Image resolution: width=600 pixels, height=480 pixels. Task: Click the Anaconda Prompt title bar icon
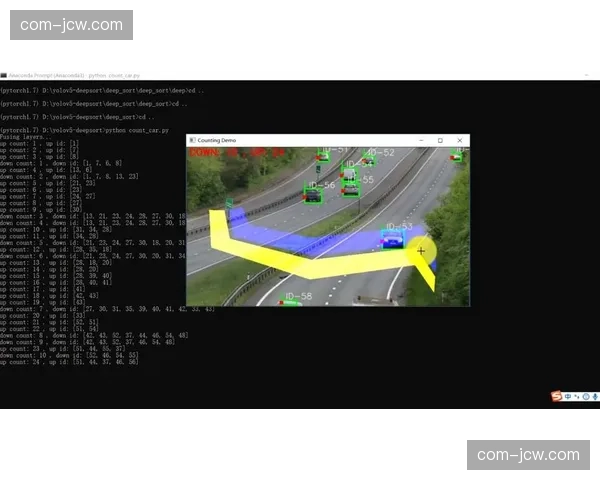tap(3, 75)
